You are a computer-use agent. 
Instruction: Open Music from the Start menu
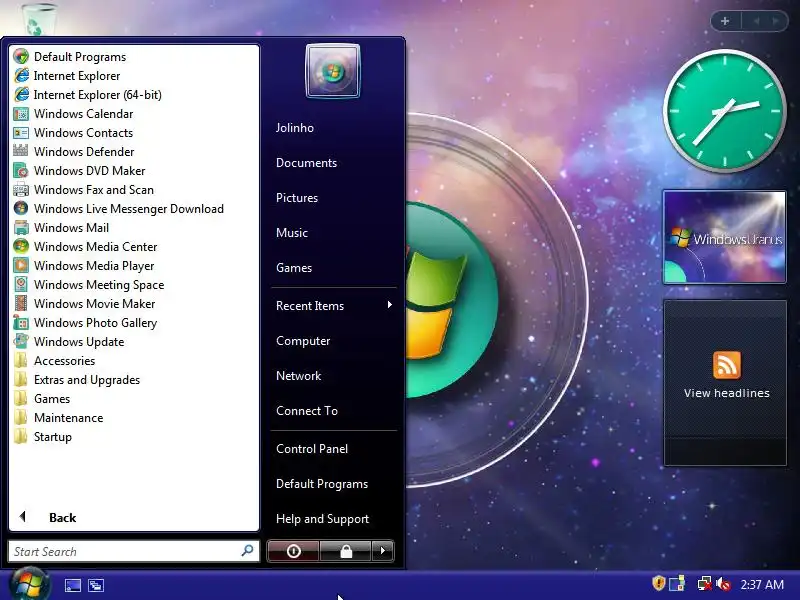(x=292, y=233)
